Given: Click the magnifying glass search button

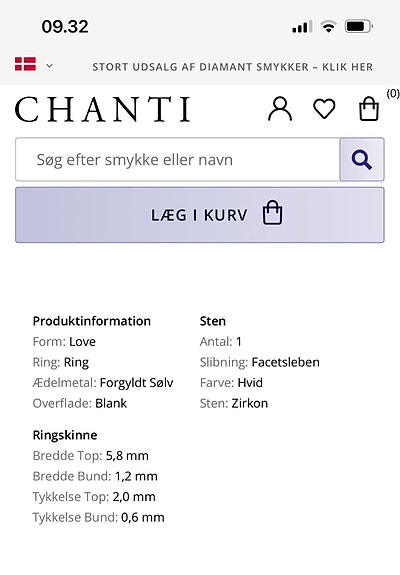Looking at the screenshot, I should (362, 160).
